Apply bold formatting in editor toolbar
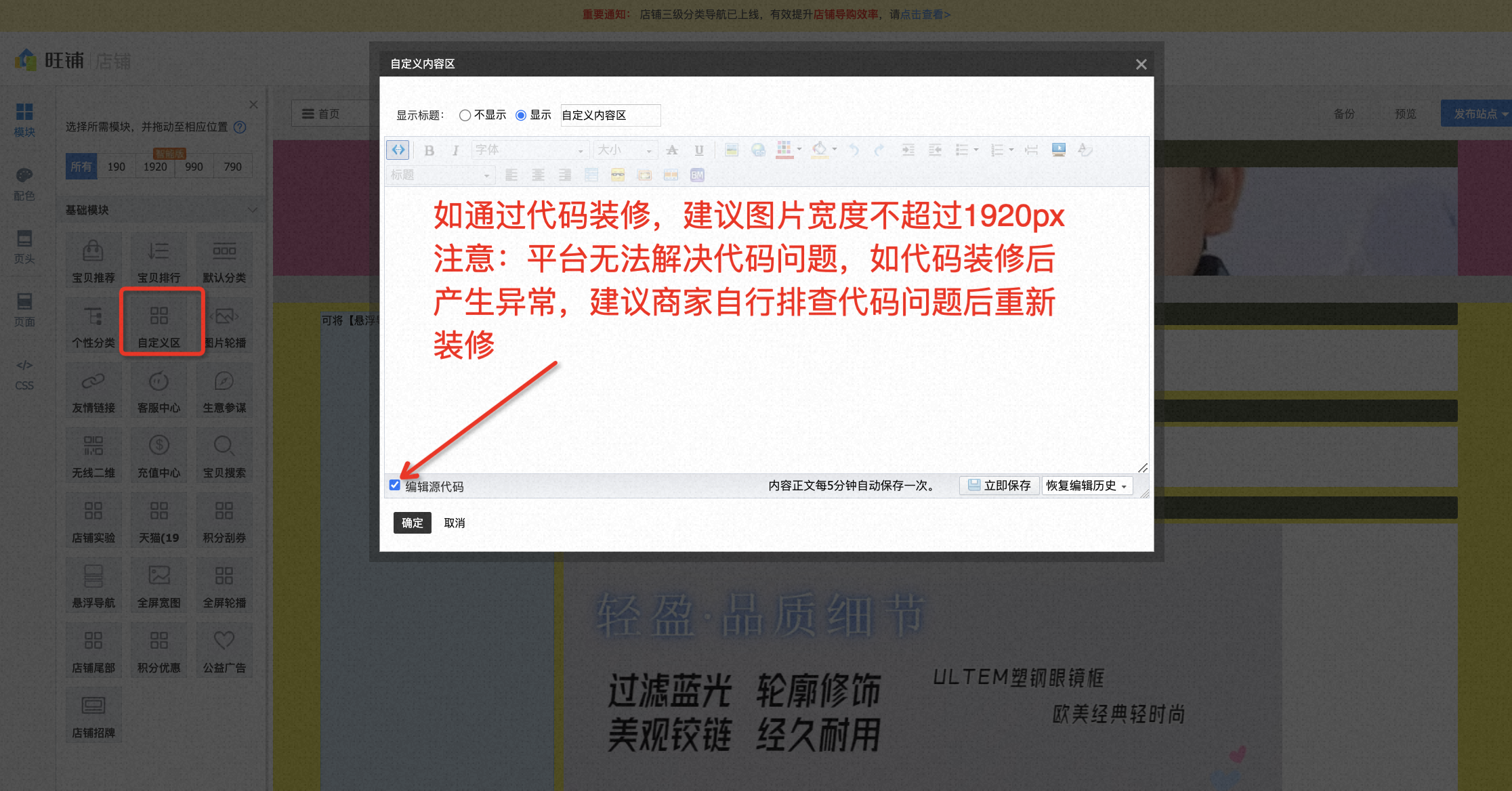 pyautogui.click(x=429, y=150)
